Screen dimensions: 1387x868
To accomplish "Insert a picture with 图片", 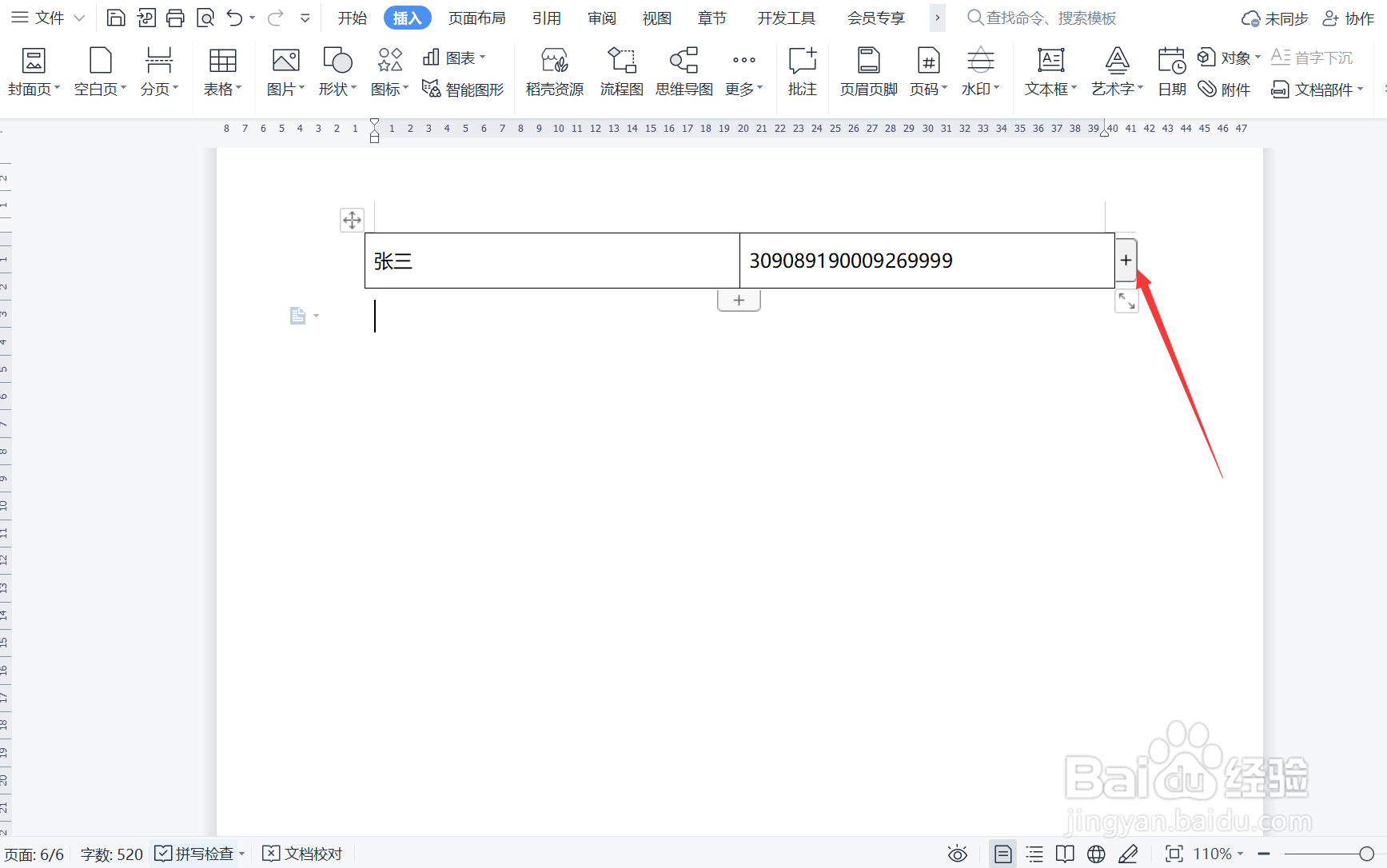I will 285,72.
